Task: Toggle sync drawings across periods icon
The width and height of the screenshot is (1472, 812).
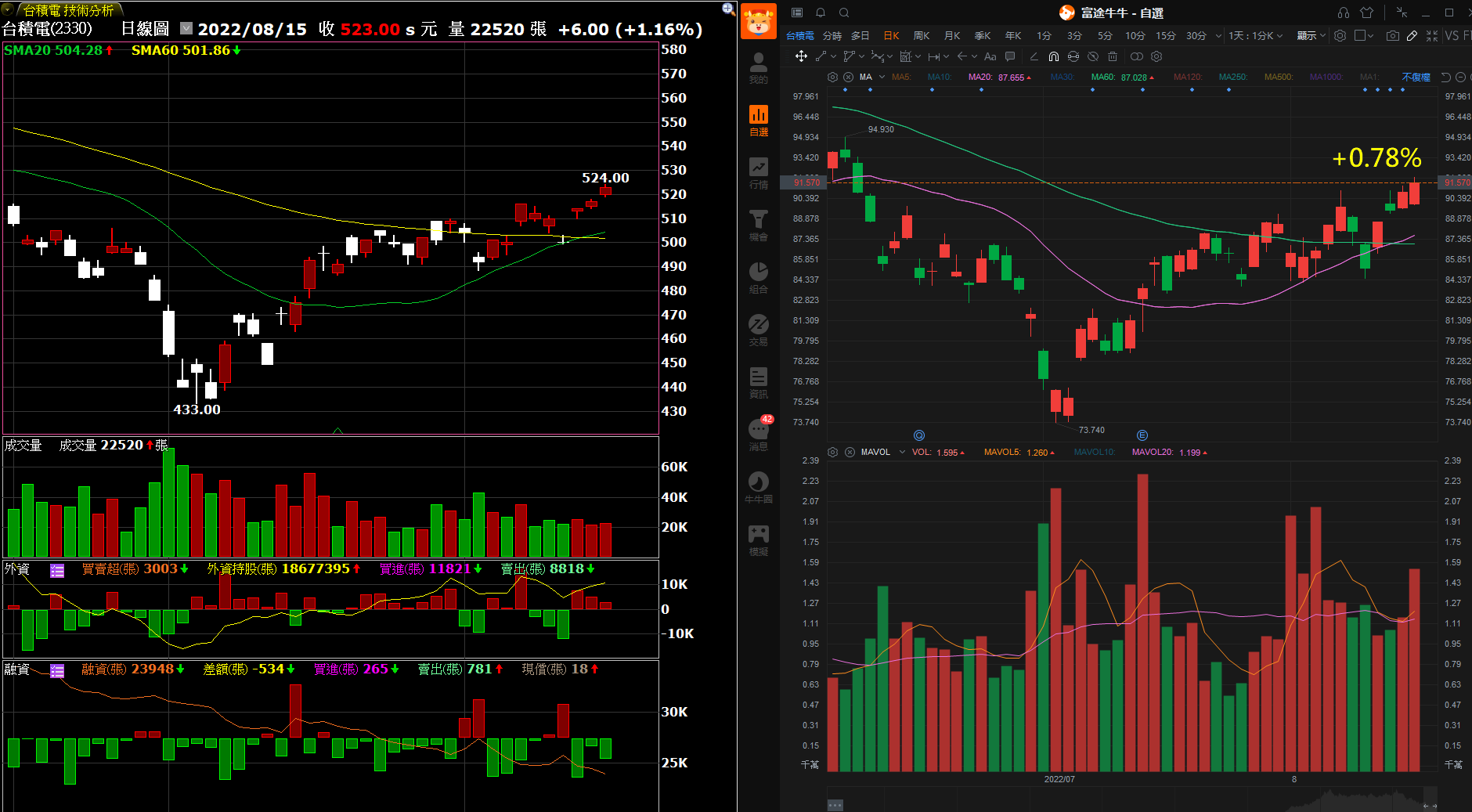Action: click(x=1073, y=56)
